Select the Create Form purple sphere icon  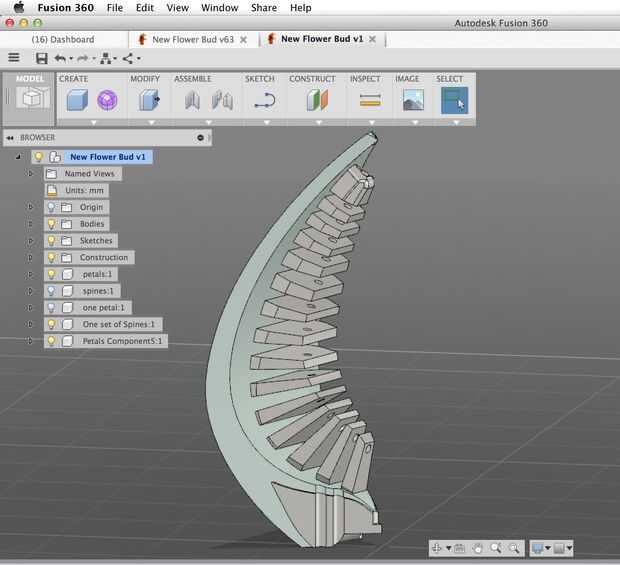tap(107, 100)
